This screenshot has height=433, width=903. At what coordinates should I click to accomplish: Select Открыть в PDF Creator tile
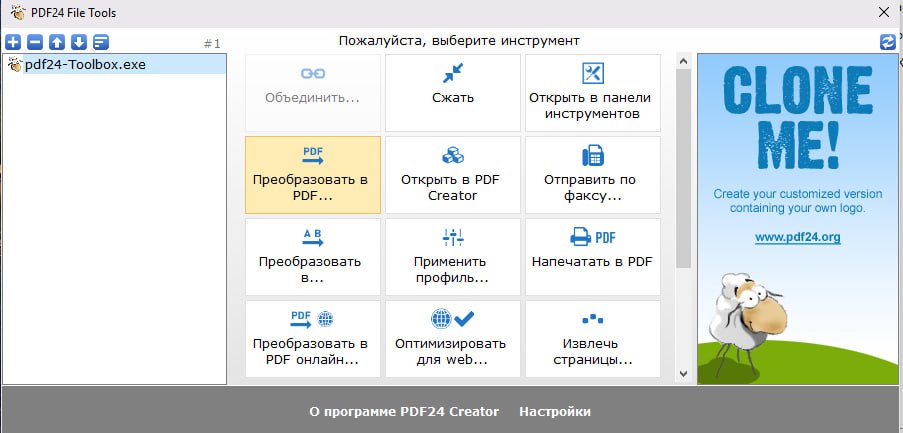pos(453,175)
